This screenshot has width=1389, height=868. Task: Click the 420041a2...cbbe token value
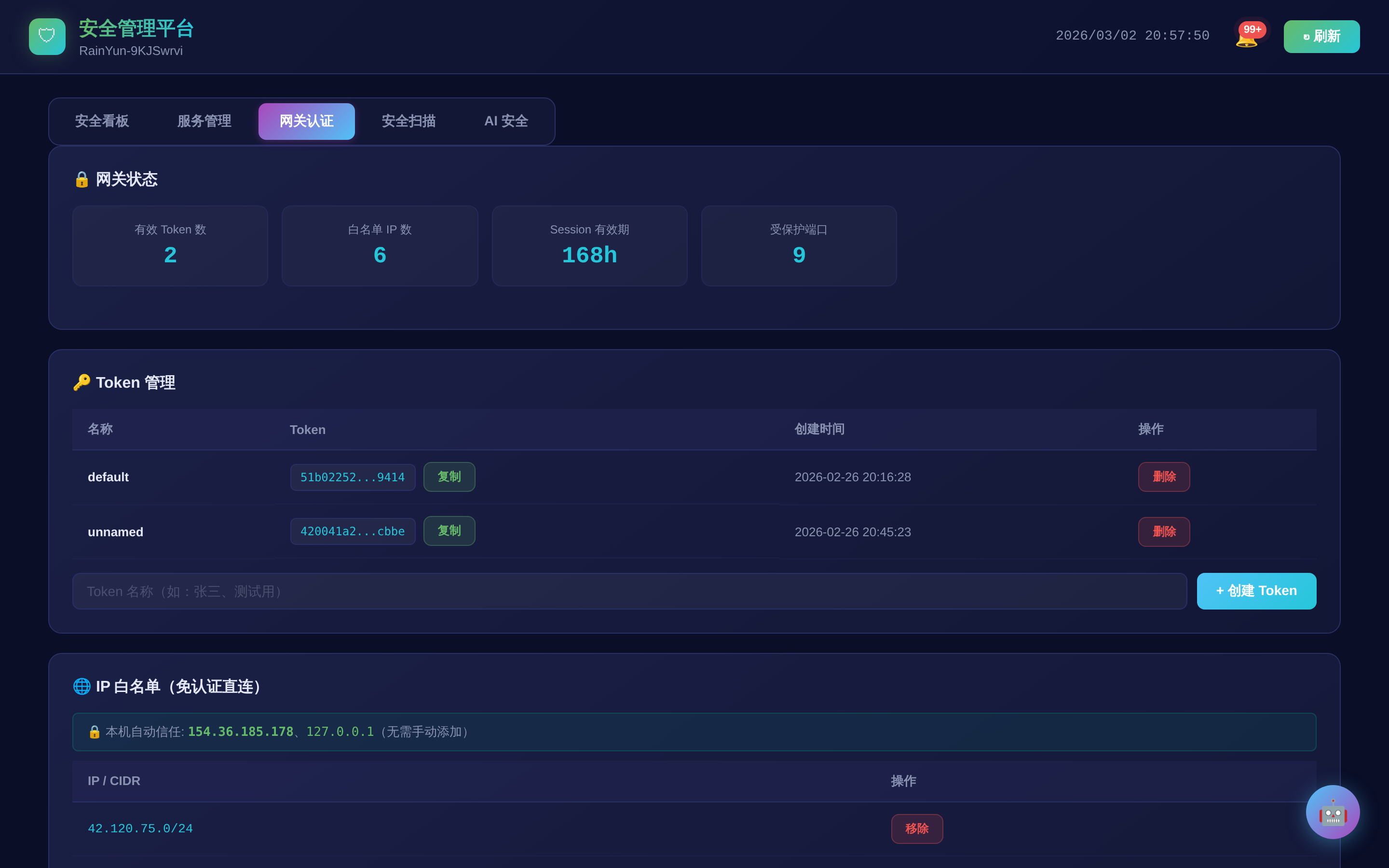[353, 531]
